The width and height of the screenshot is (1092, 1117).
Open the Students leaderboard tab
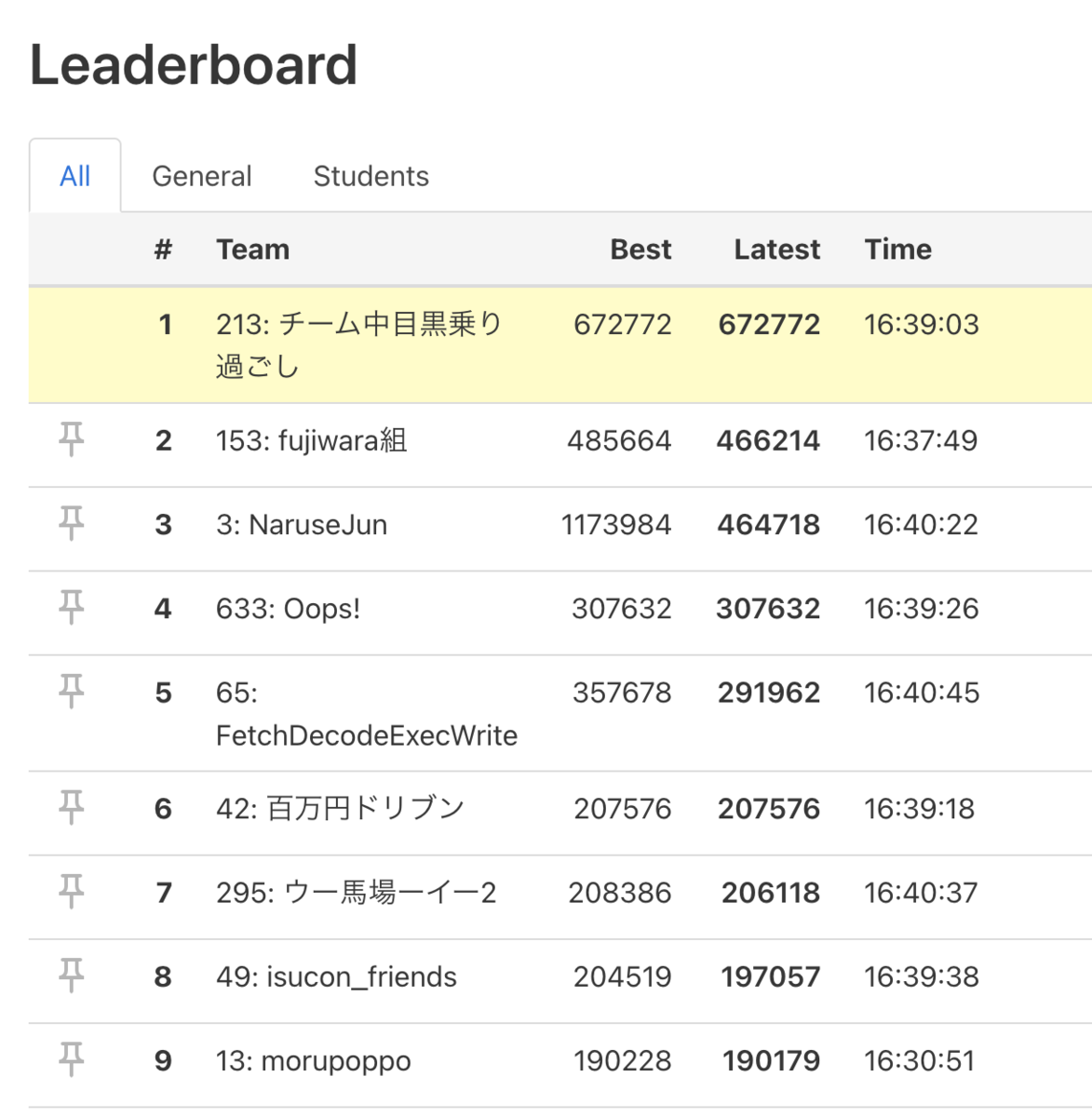coord(371,176)
